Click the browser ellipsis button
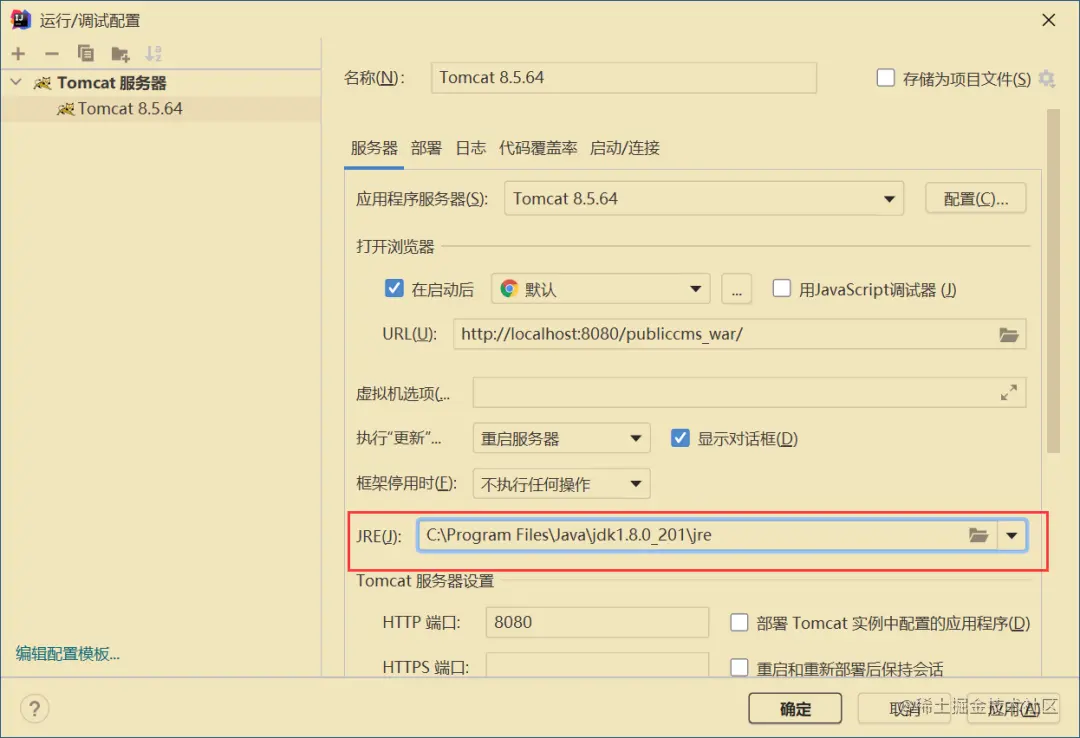The height and width of the screenshot is (738, 1080). 736,289
